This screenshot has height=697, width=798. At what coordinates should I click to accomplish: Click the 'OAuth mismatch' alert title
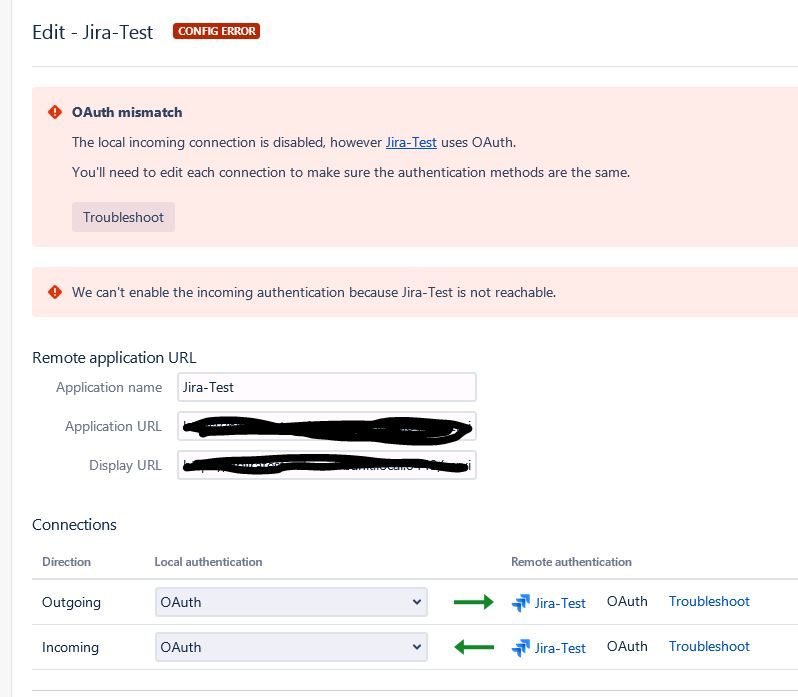pos(127,112)
